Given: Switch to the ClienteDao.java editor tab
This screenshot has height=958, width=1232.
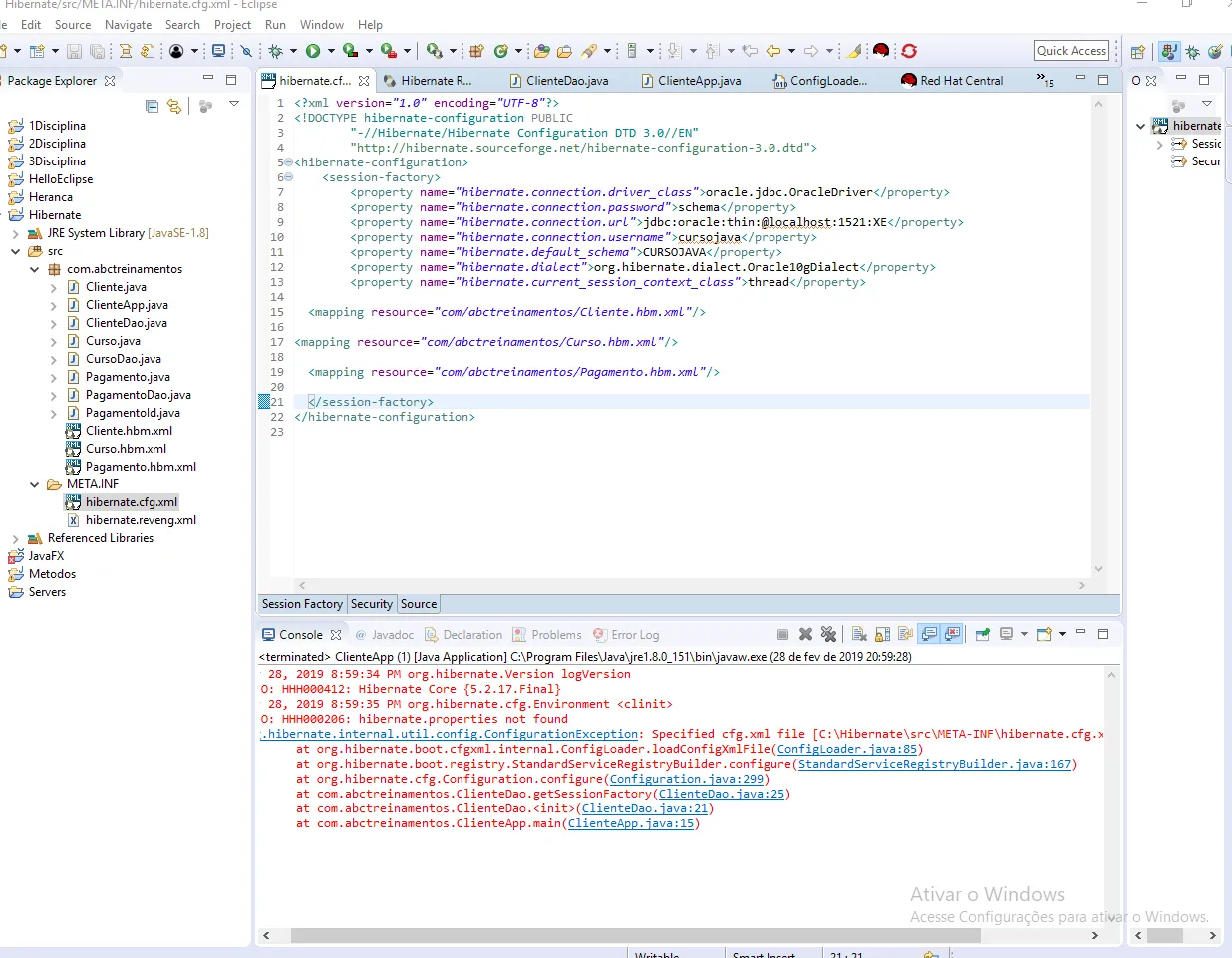Looking at the screenshot, I should click(x=566, y=81).
